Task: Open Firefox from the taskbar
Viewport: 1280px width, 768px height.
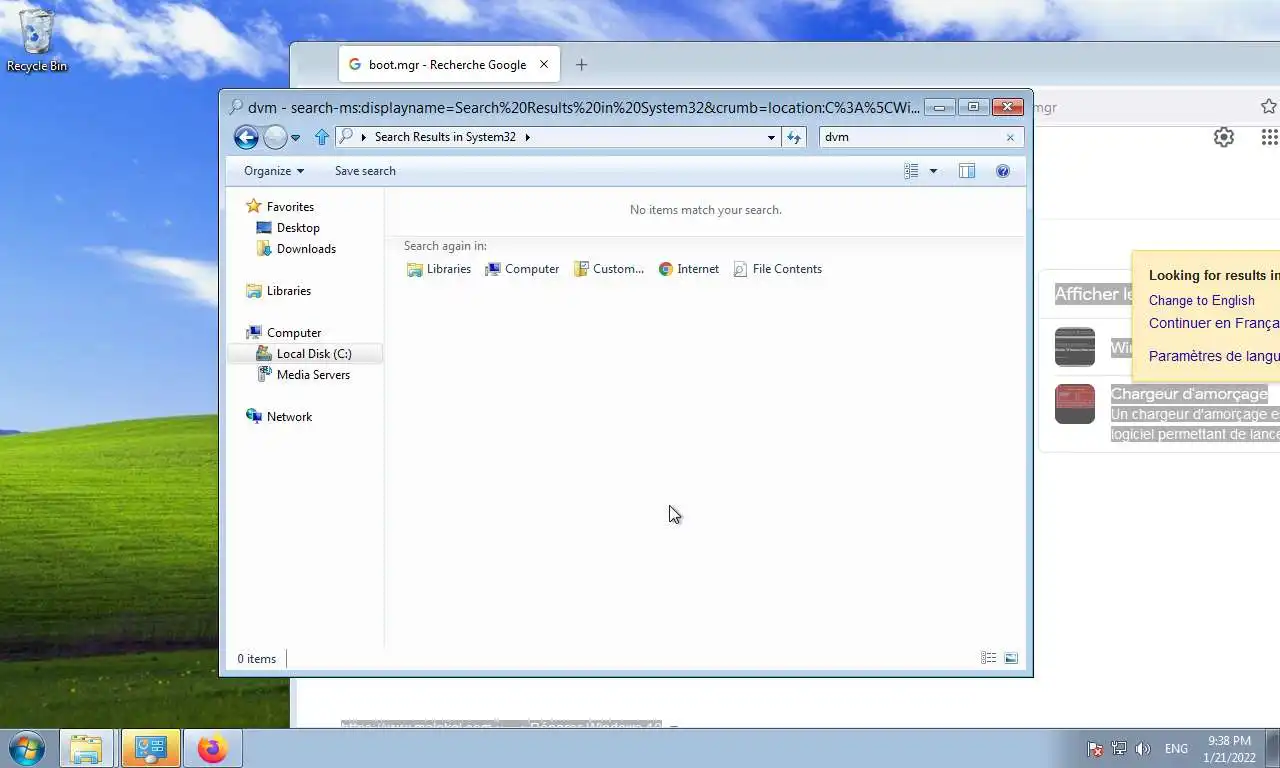Action: click(212, 748)
